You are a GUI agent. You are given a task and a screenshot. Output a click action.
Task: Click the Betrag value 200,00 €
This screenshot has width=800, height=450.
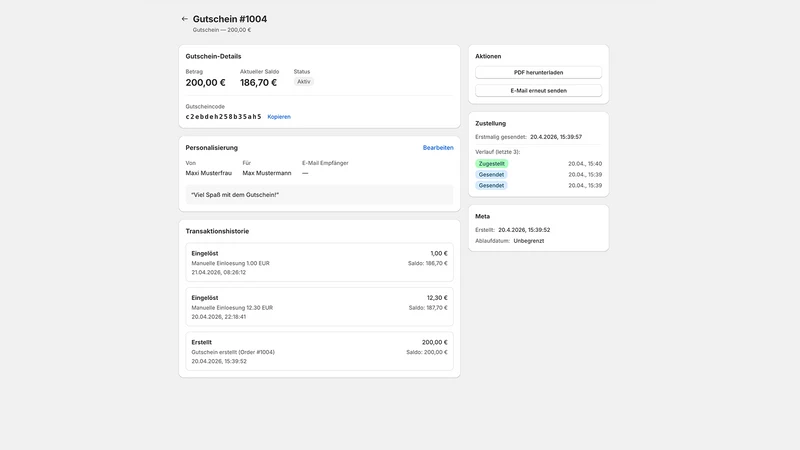pyautogui.click(x=206, y=83)
